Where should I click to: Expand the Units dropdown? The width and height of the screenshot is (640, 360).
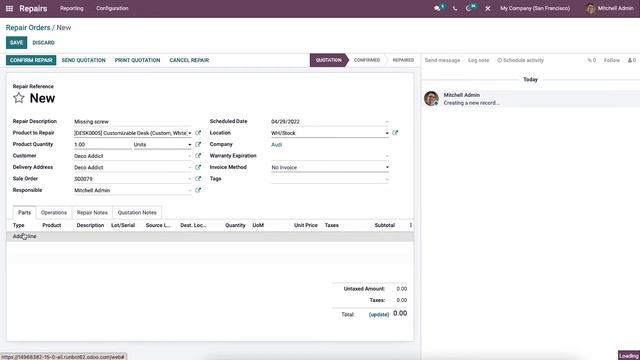point(190,145)
